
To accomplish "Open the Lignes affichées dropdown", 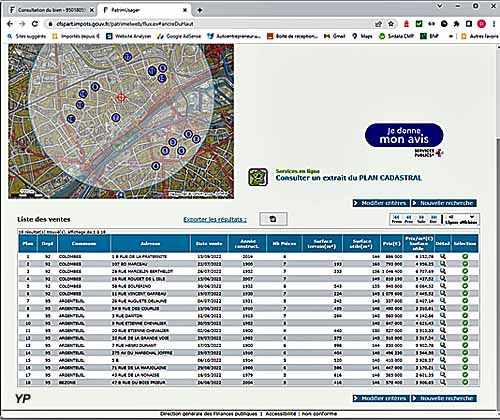I will click(x=462, y=217).
